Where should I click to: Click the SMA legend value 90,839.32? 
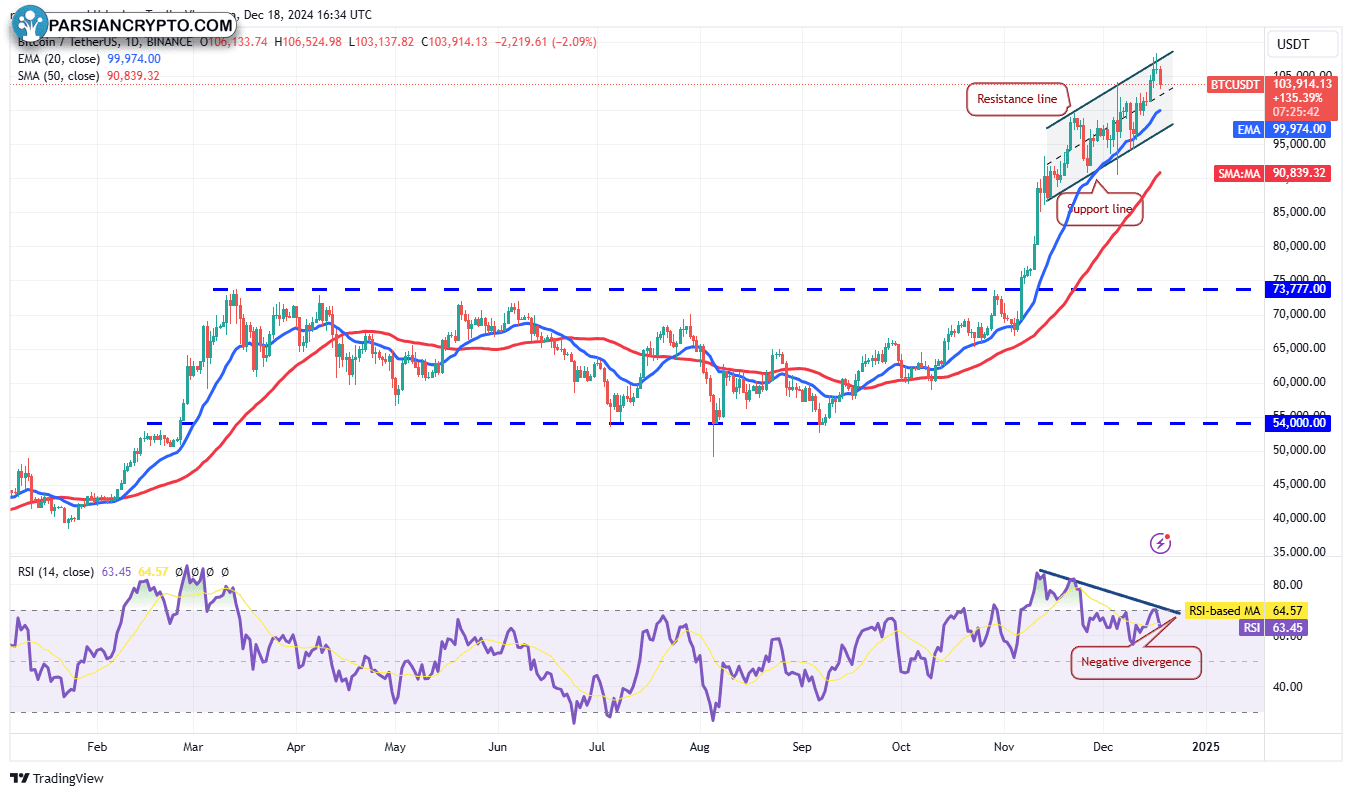point(132,76)
